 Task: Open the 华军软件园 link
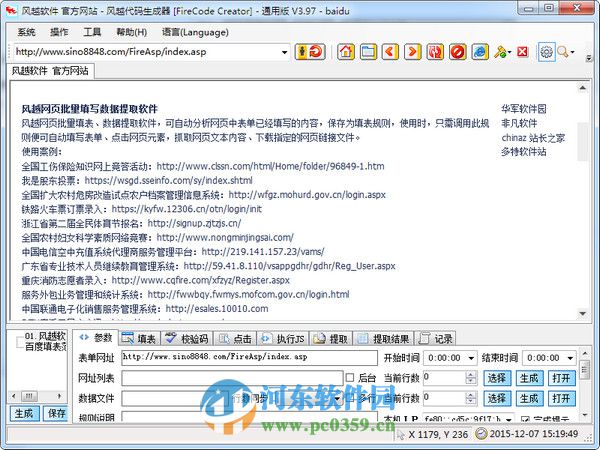click(523, 109)
